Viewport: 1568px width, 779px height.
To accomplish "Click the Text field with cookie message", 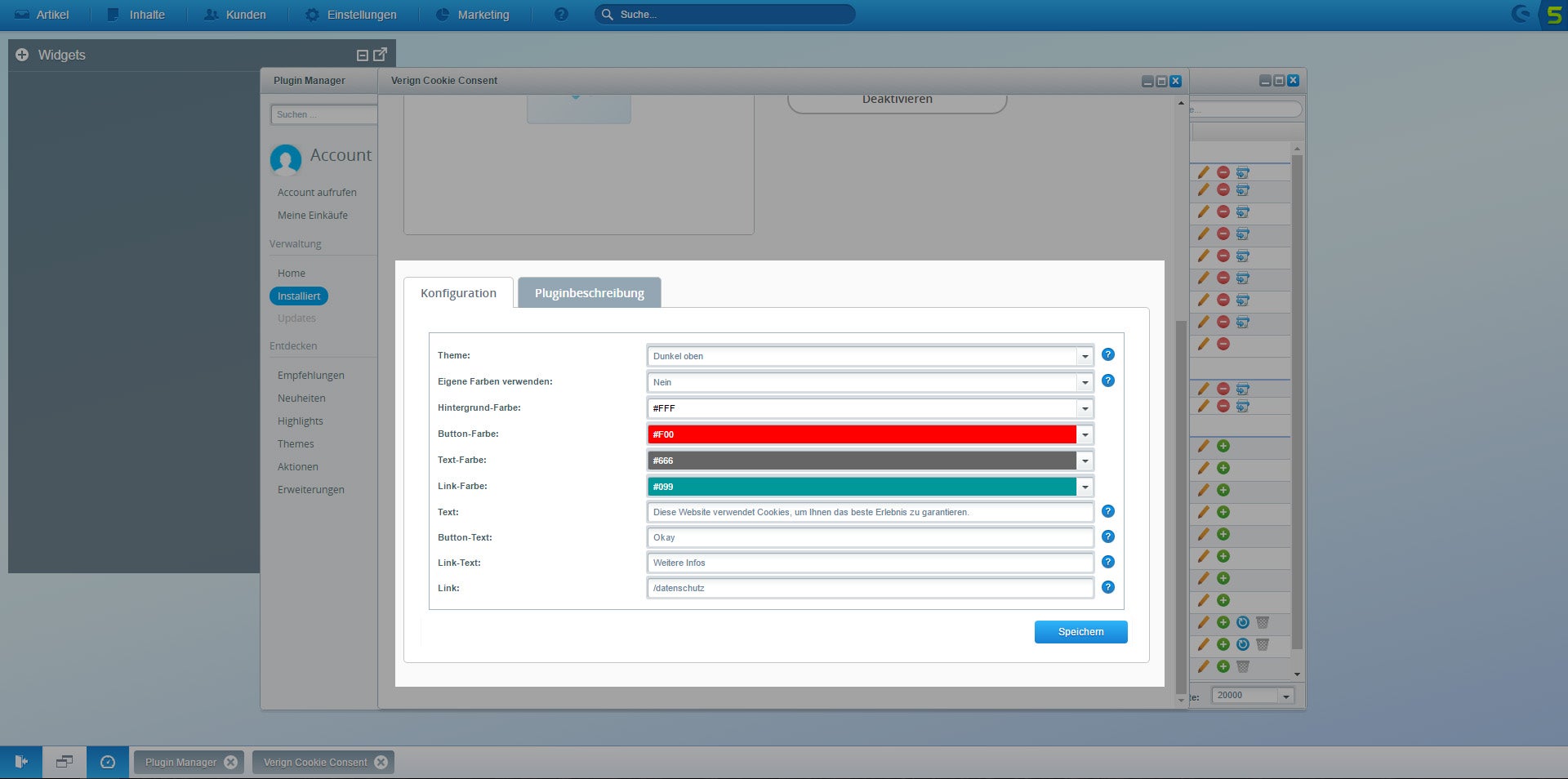I will (870, 512).
